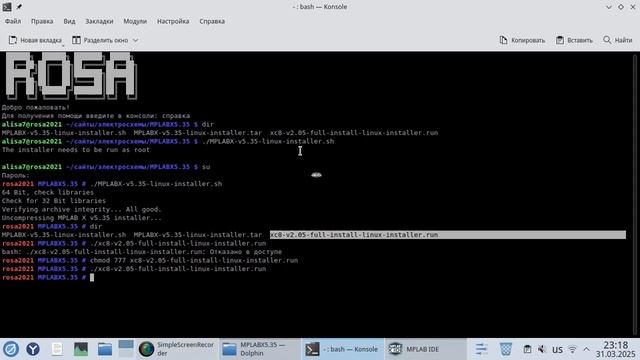
Task: Launch the Yandex browser taskbar icon
Action: pyautogui.click(x=33, y=349)
